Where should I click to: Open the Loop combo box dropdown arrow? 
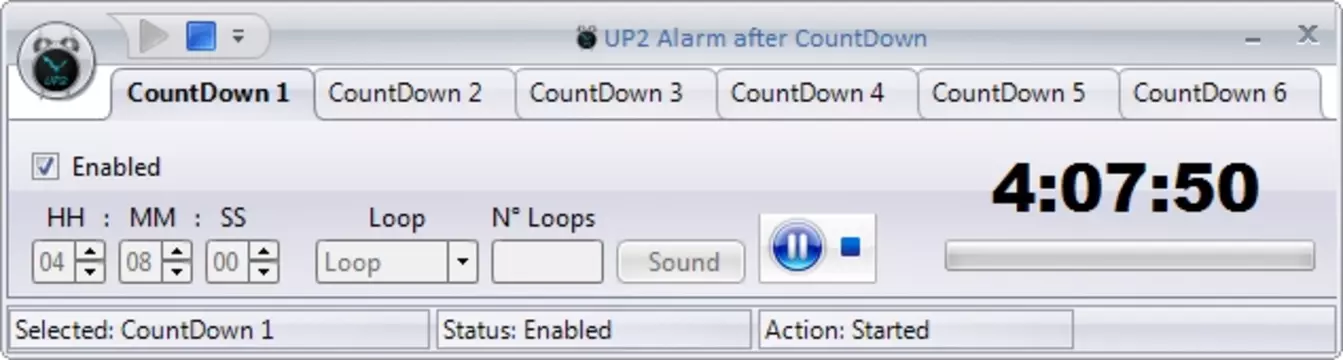[x=461, y=262]
